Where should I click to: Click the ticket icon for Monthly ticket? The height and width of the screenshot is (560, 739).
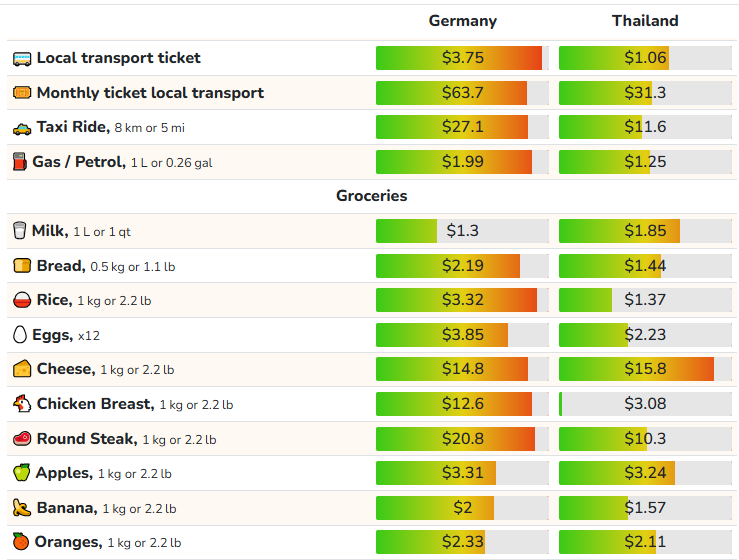(22, 93)
